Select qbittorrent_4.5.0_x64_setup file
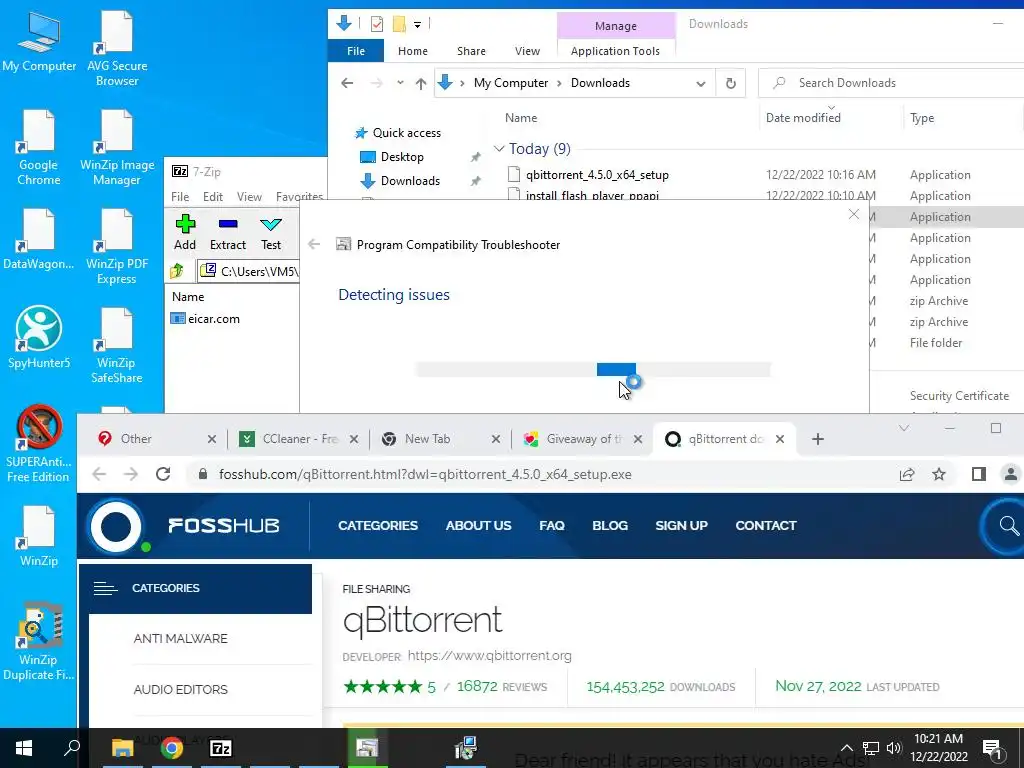1024x768 pixels. point(597,174)
